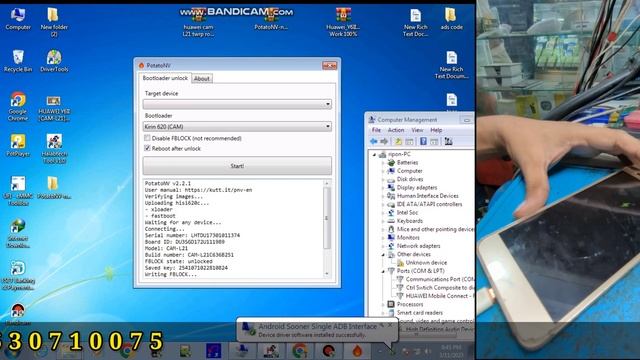Click 'Model: CAM-L21' line in log
The height and width of the screenshot is (360, 640).
166,248
